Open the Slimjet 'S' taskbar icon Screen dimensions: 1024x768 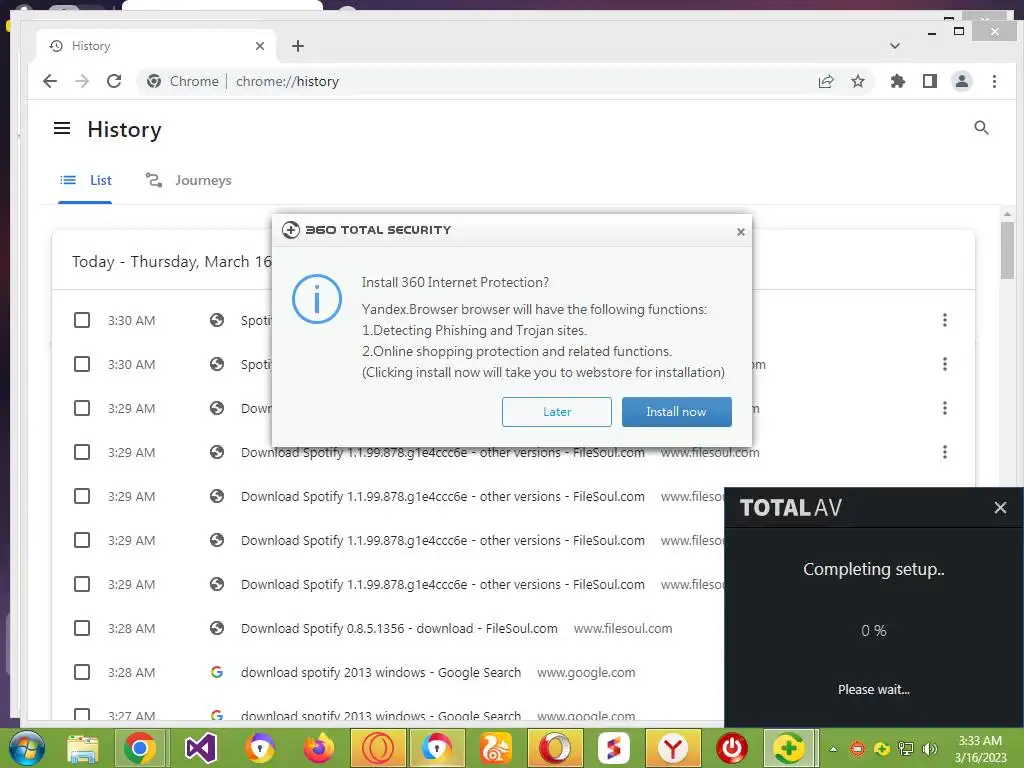point(614,748)
